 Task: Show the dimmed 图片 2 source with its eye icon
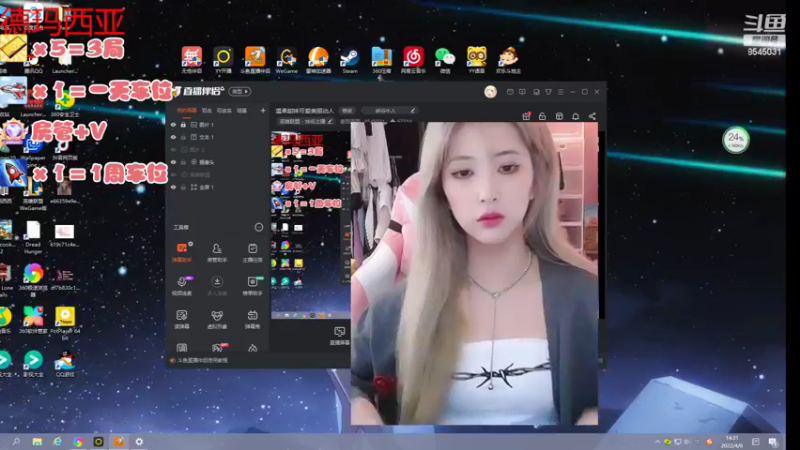[173, 149]
